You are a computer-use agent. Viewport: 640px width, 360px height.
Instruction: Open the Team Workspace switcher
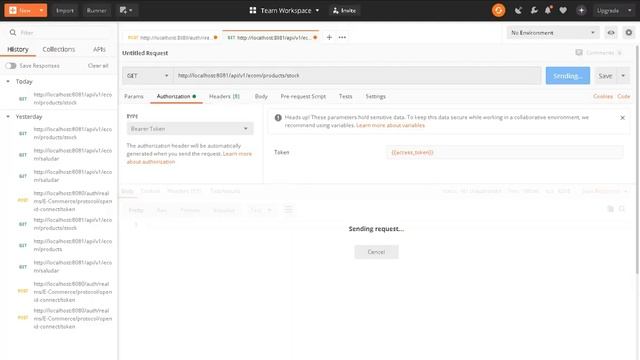pyautogui.click(x=284, y=10)
